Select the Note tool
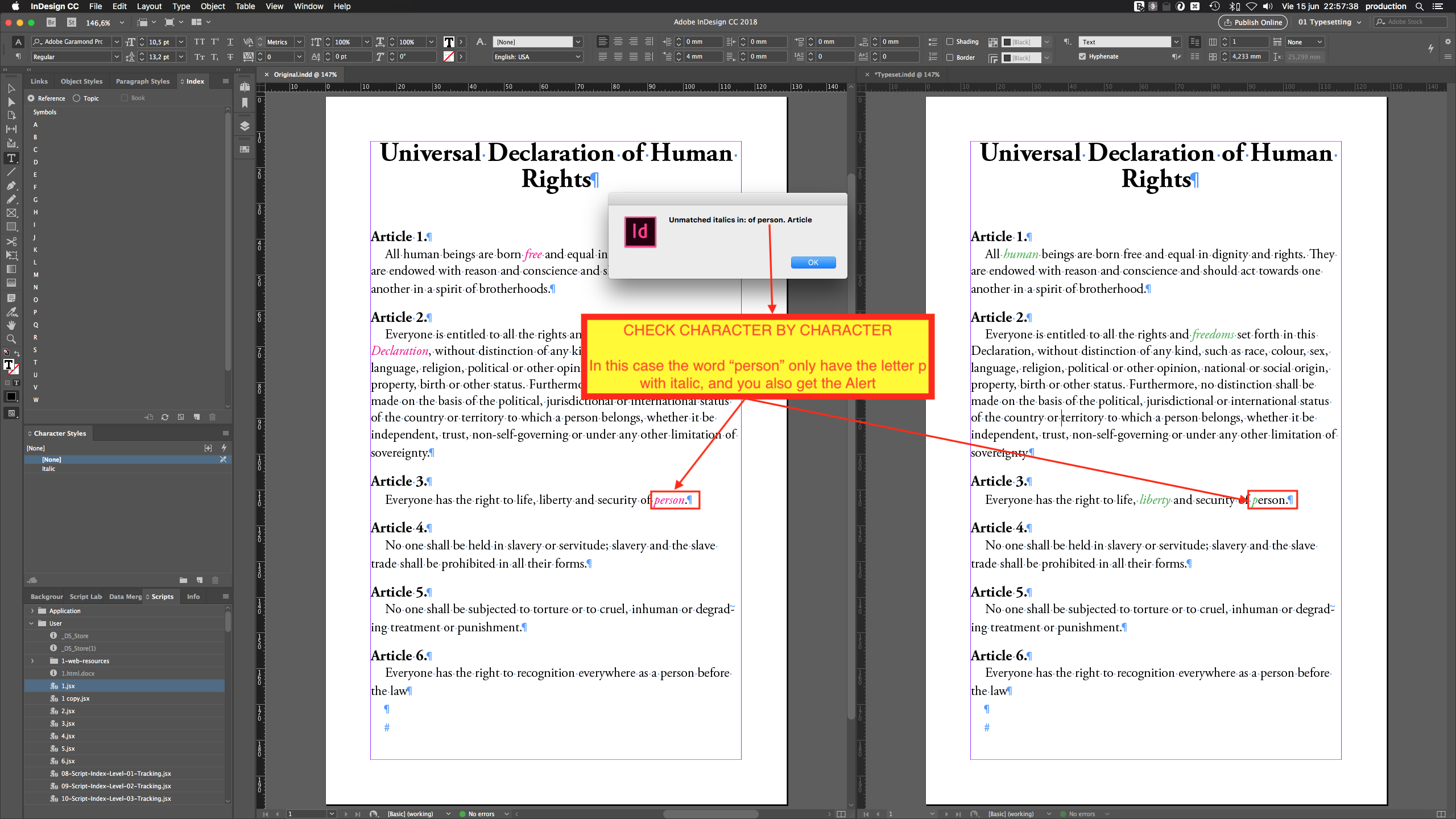 click(x=11, y=298)
